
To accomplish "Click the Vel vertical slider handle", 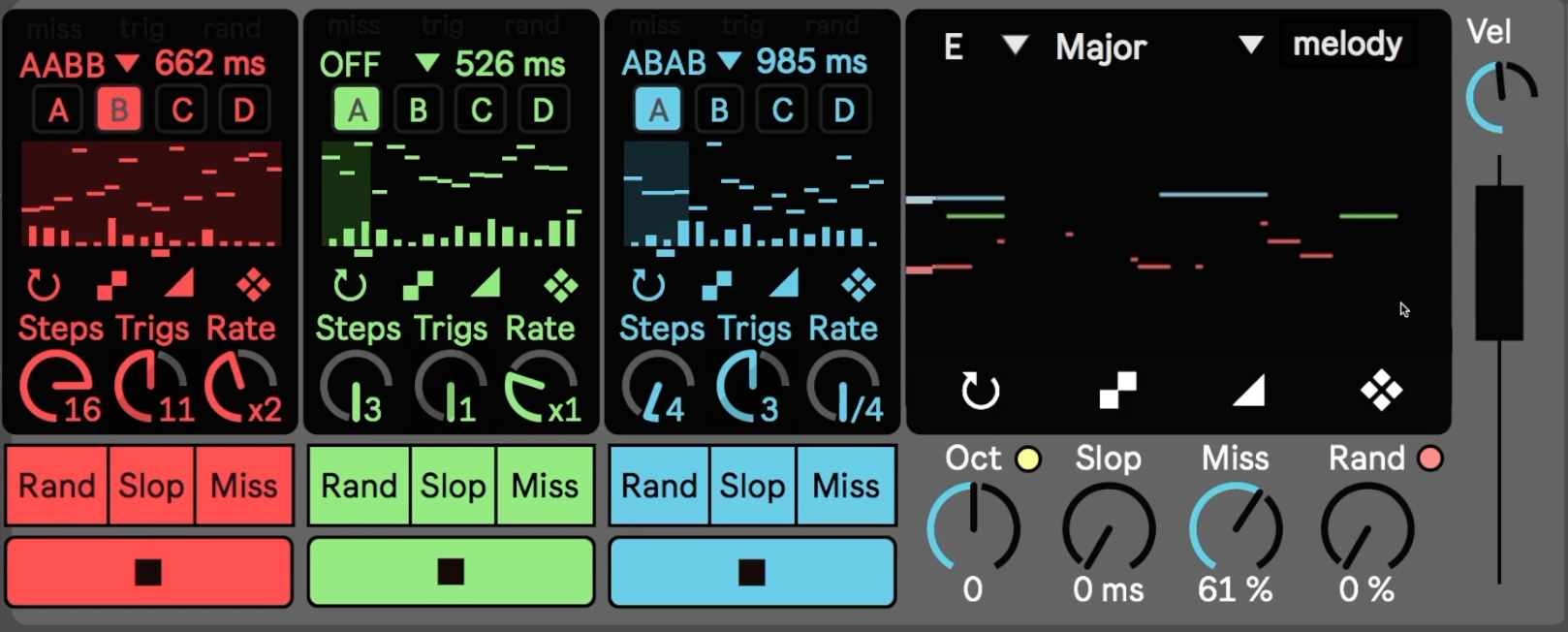I will pyautogui.click(x=1499, y=263).
